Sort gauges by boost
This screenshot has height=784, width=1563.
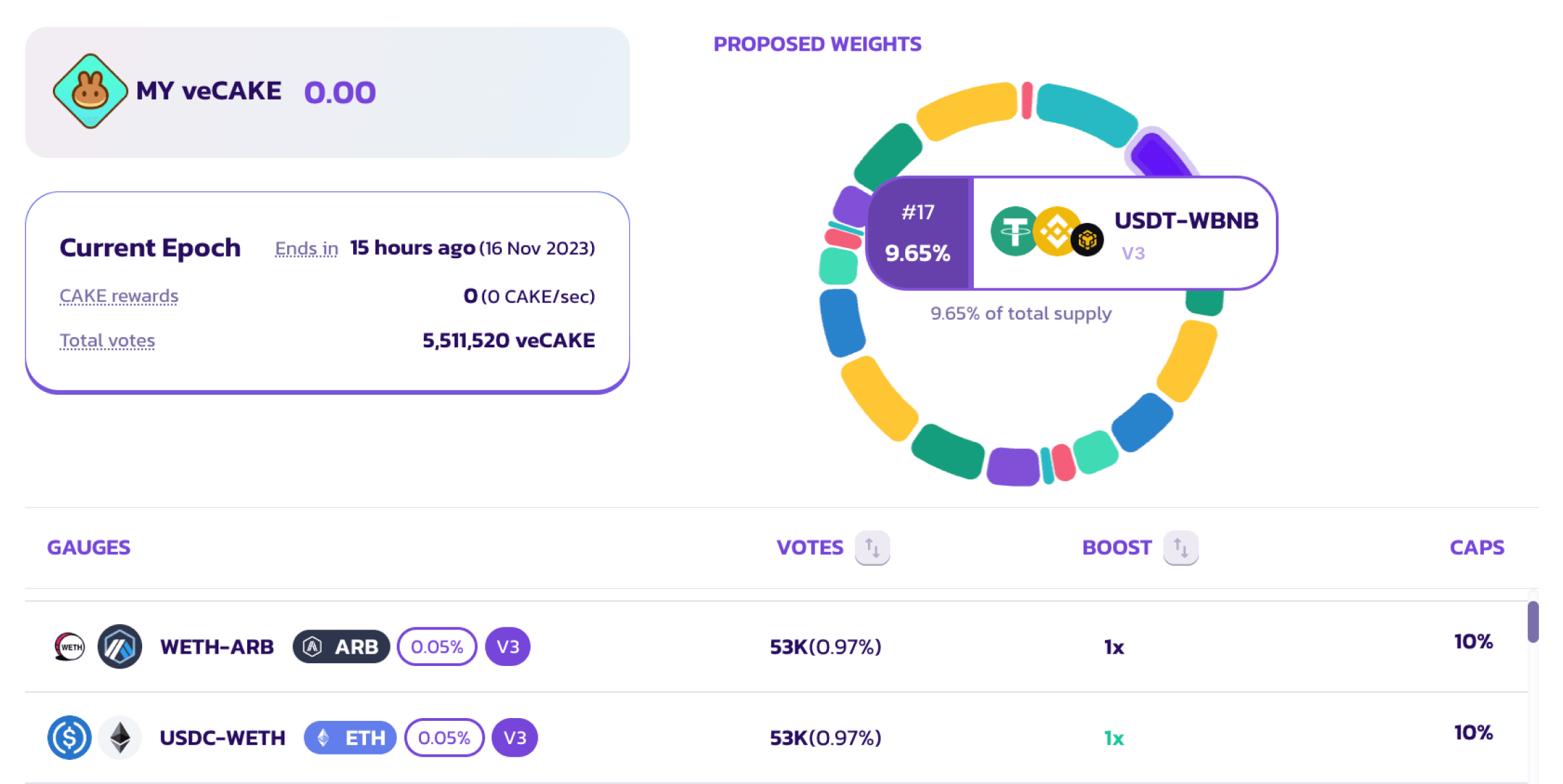click(1180, 547)
